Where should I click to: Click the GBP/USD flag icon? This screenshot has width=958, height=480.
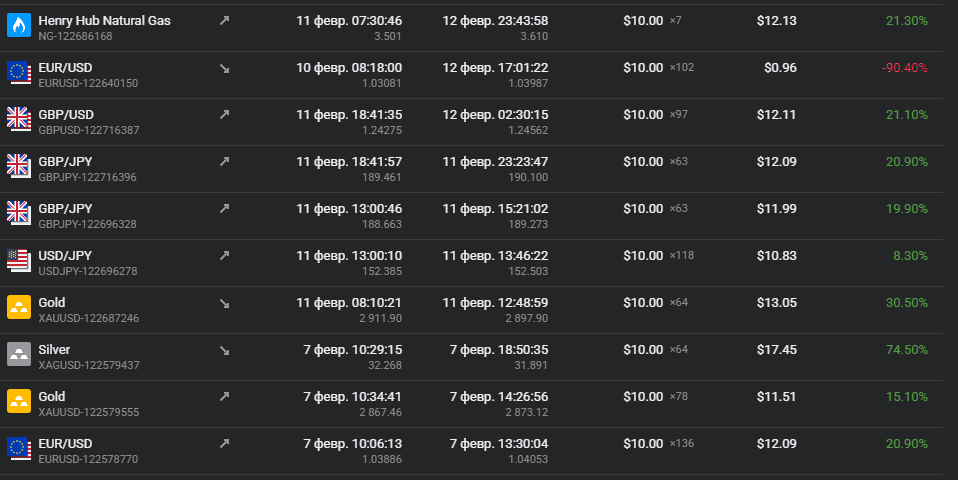tap(19, 120)
